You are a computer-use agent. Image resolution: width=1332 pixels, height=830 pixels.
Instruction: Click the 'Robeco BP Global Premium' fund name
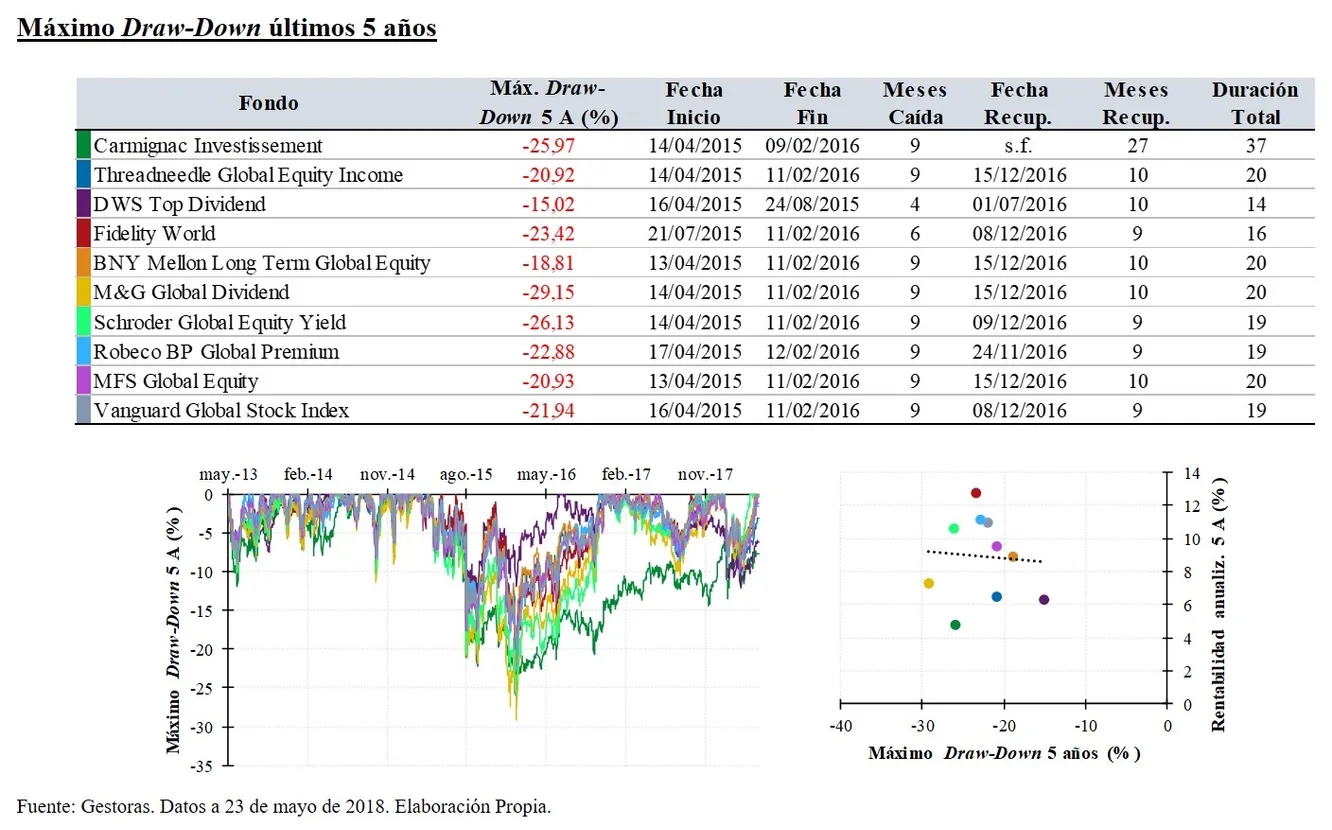(216, 352)
